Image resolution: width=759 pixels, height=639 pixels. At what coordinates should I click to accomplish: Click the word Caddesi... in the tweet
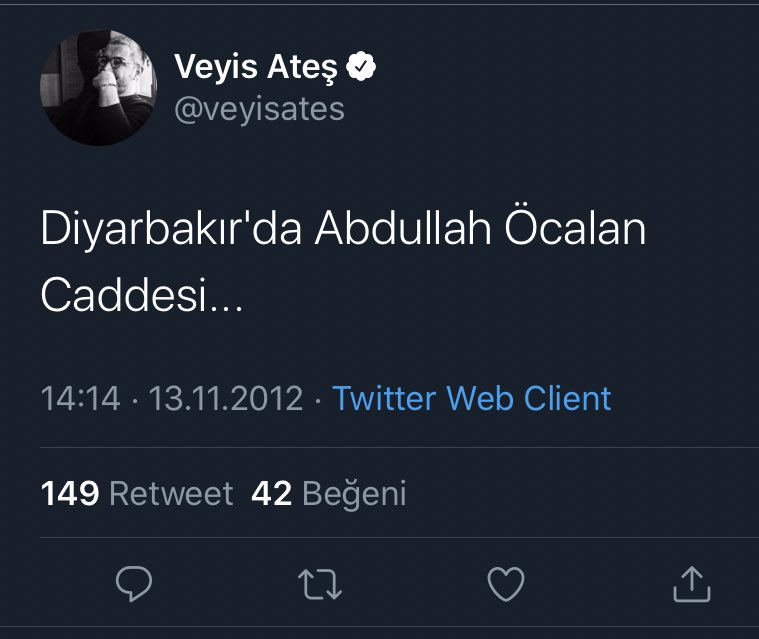(x=140, y=296)
